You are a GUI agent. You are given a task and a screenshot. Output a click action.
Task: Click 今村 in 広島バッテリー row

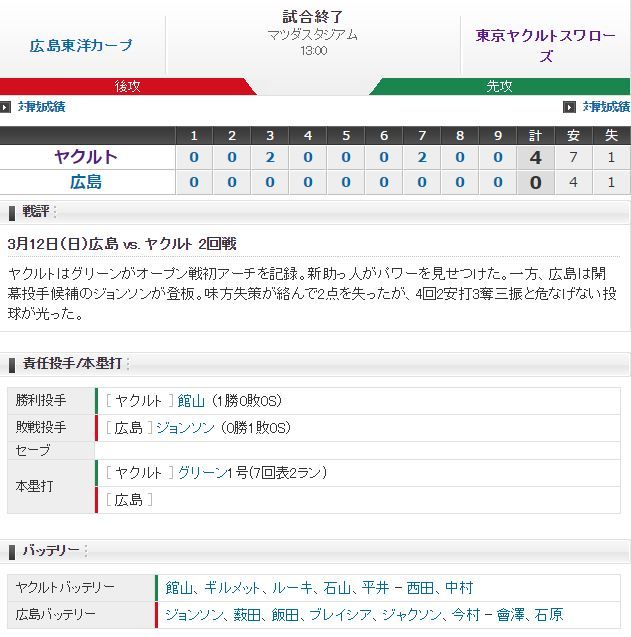466,615
